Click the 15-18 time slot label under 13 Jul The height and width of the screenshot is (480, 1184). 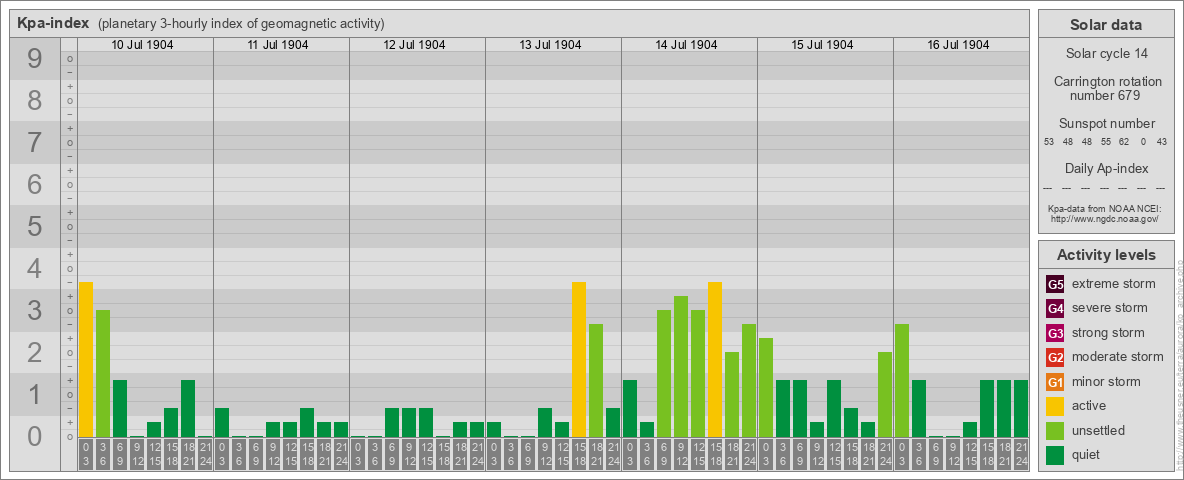[x=579, y=455]
